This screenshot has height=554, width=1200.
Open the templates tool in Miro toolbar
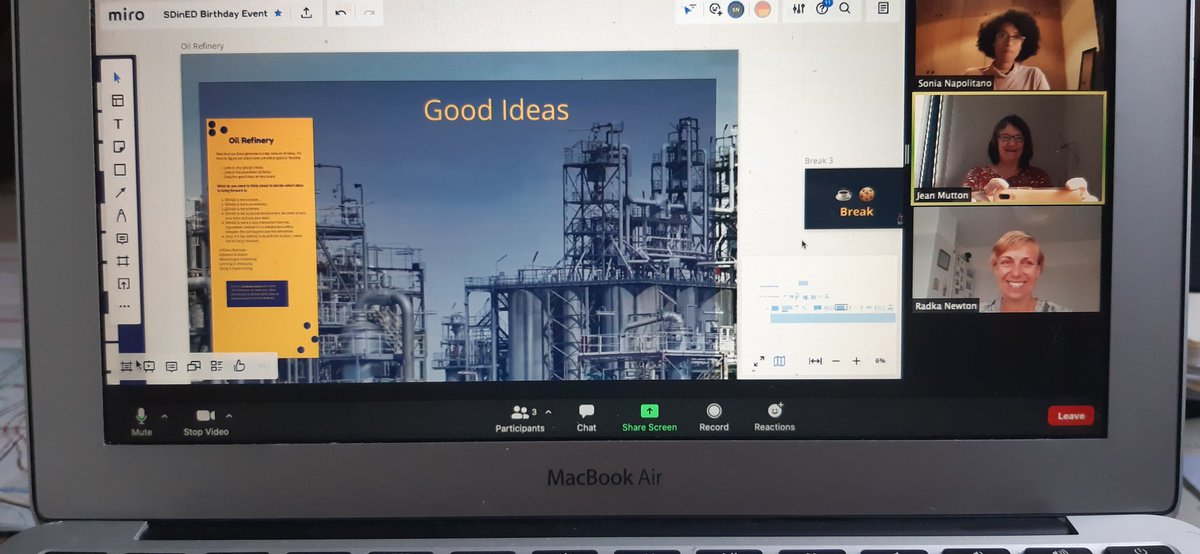tap(118, 100)
